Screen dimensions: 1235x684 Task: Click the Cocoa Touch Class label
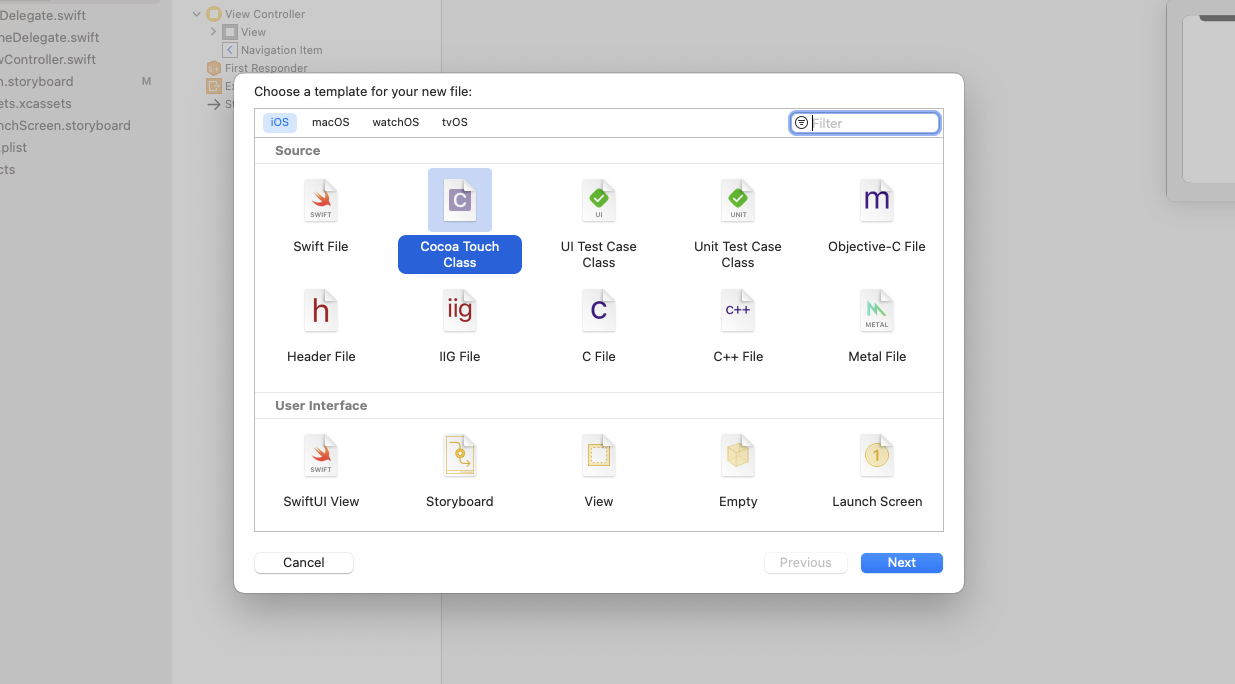(x=460, y=254)
